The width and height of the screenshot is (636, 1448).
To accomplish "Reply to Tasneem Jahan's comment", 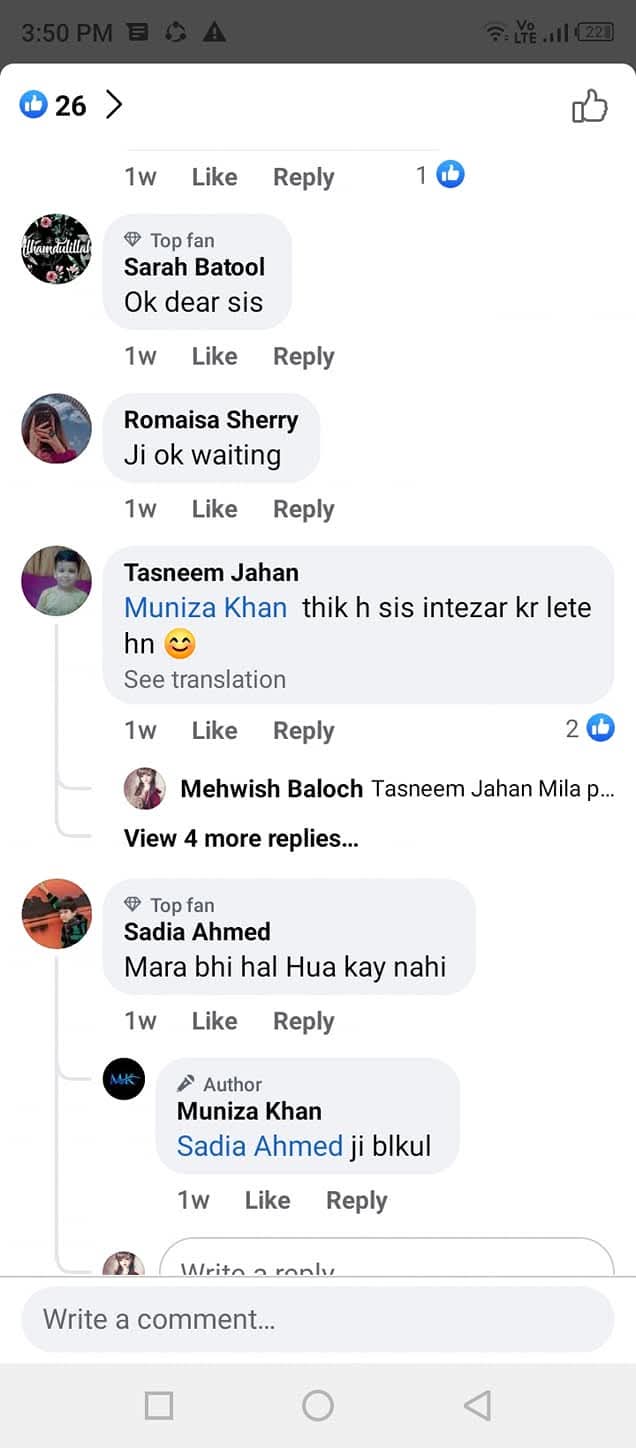I will click(x=304, y=732).
